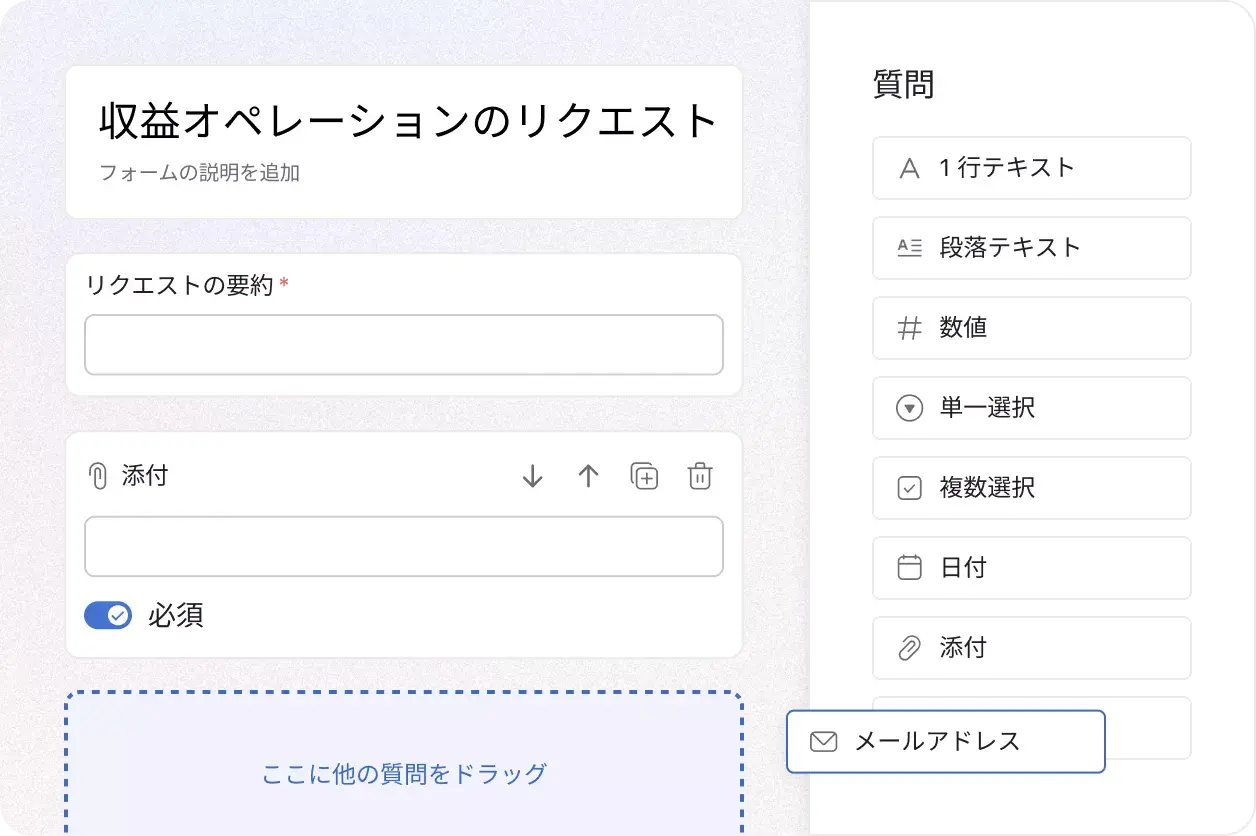
Task: Click the リクエストの要約 label
Action: [180, 285]
